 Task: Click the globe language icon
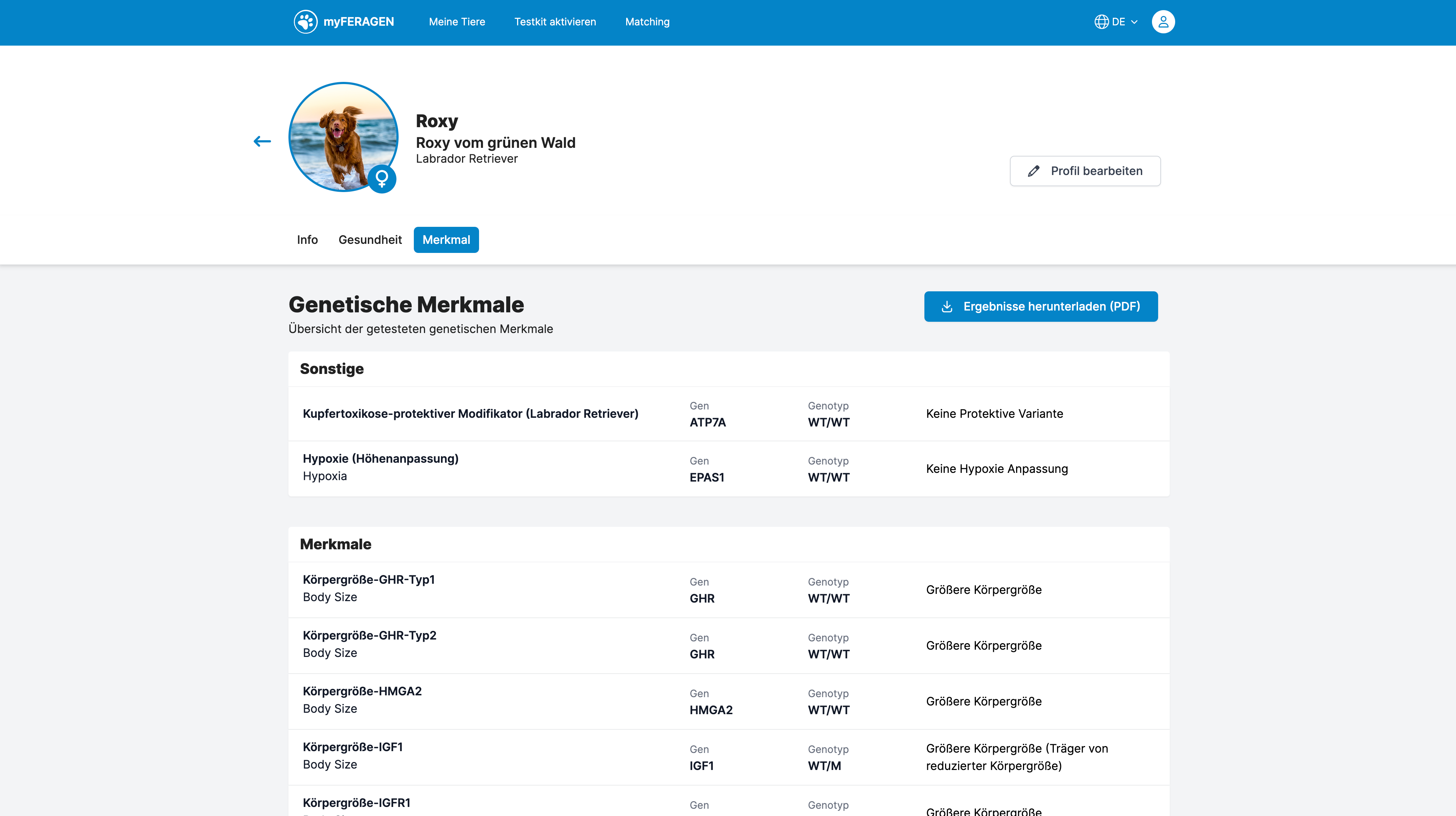tap(1101, 21)
